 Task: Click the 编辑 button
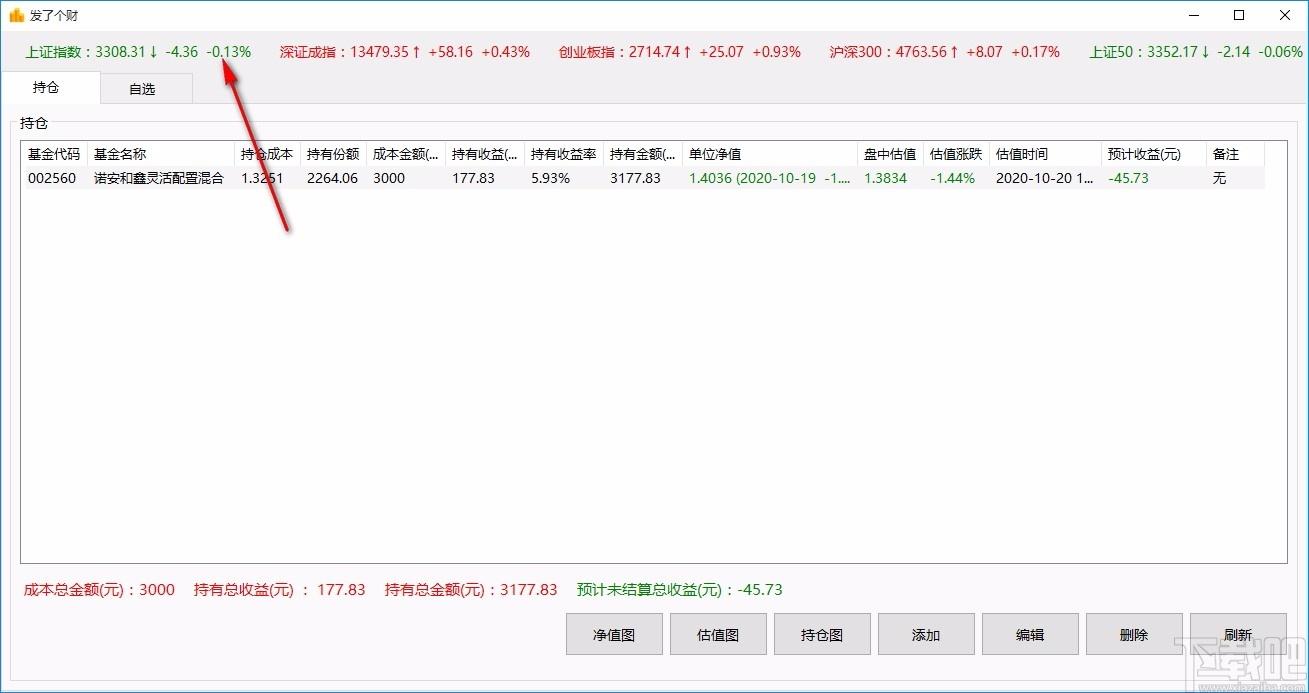[1029, 633]
